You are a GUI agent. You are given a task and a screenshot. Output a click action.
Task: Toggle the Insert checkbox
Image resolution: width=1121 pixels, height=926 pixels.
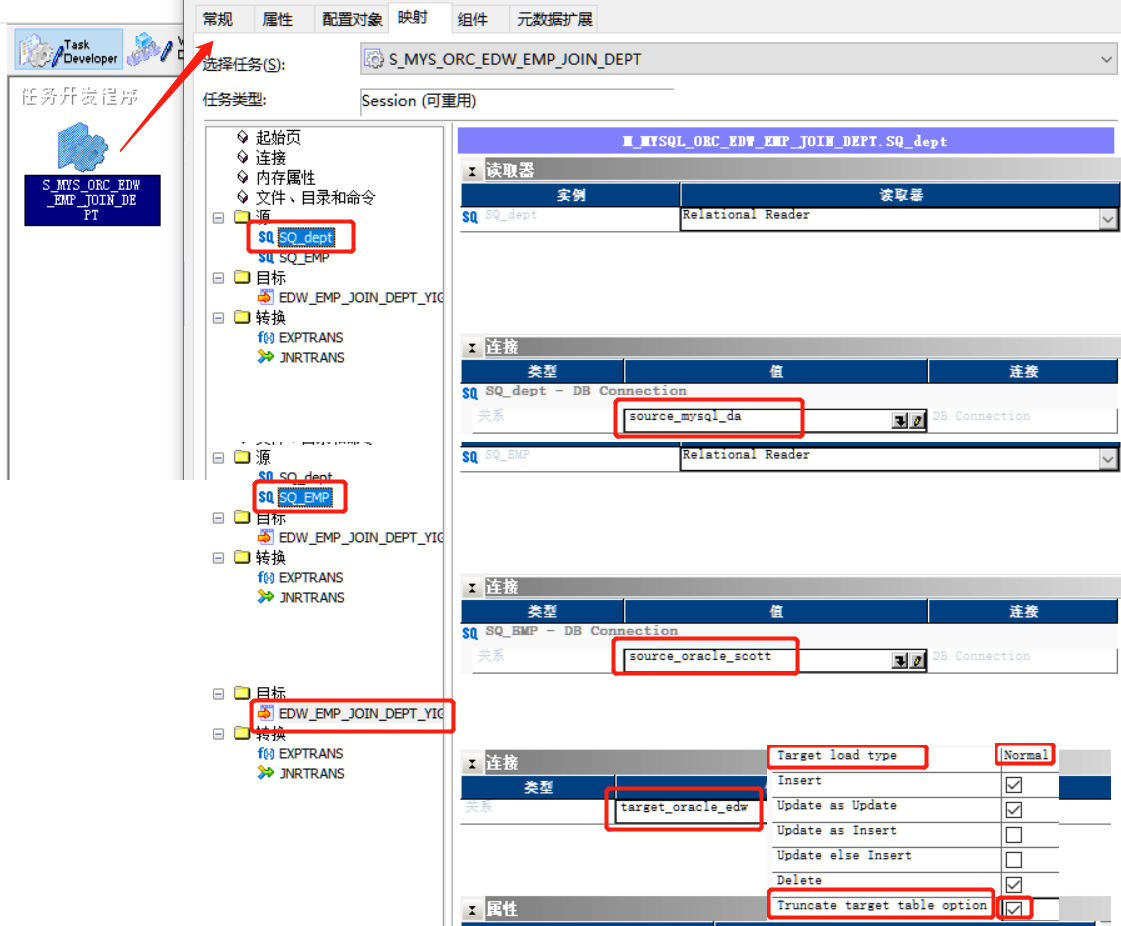1013,784
